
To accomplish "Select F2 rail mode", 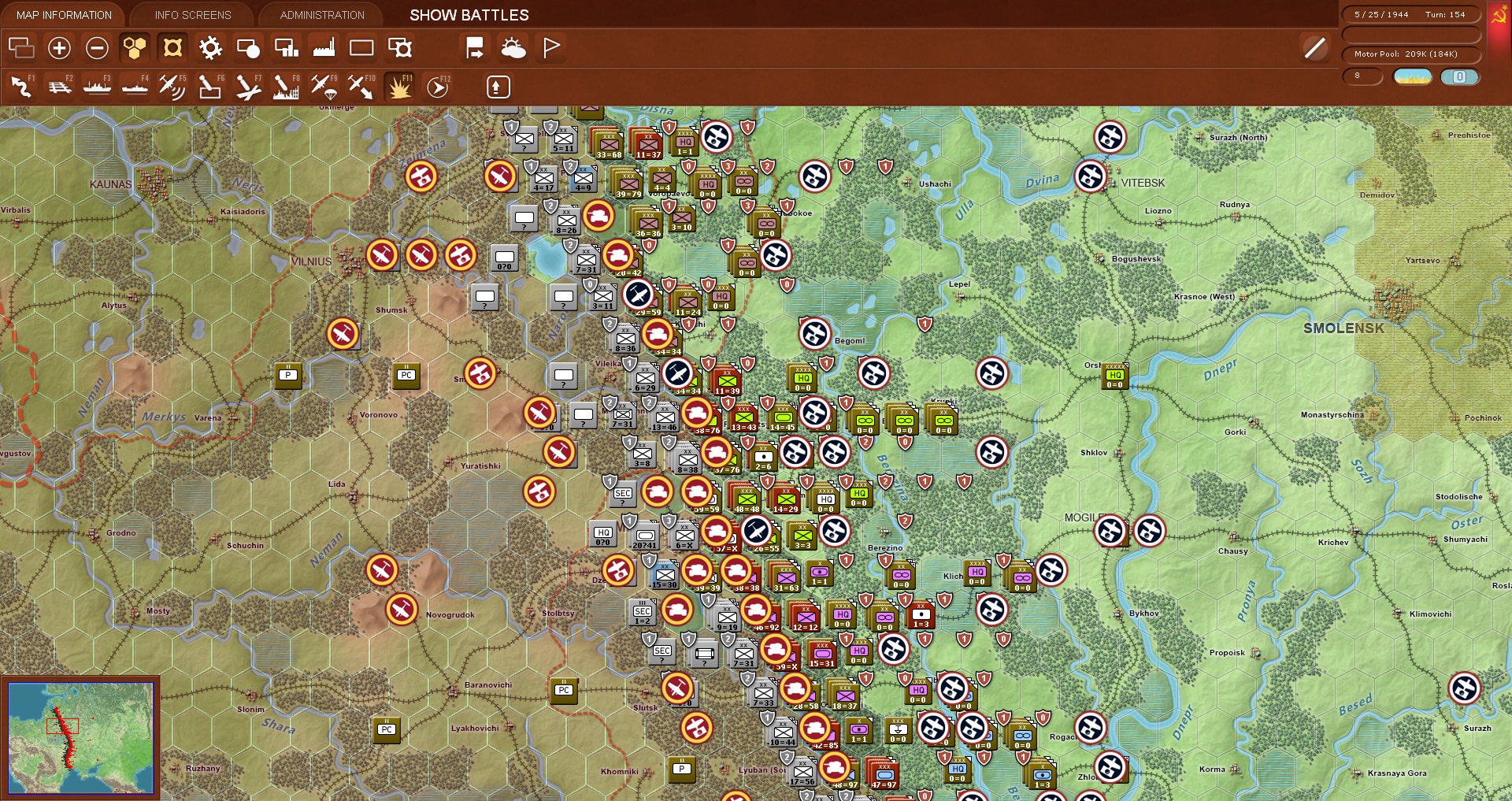I will tap(59, 87).
